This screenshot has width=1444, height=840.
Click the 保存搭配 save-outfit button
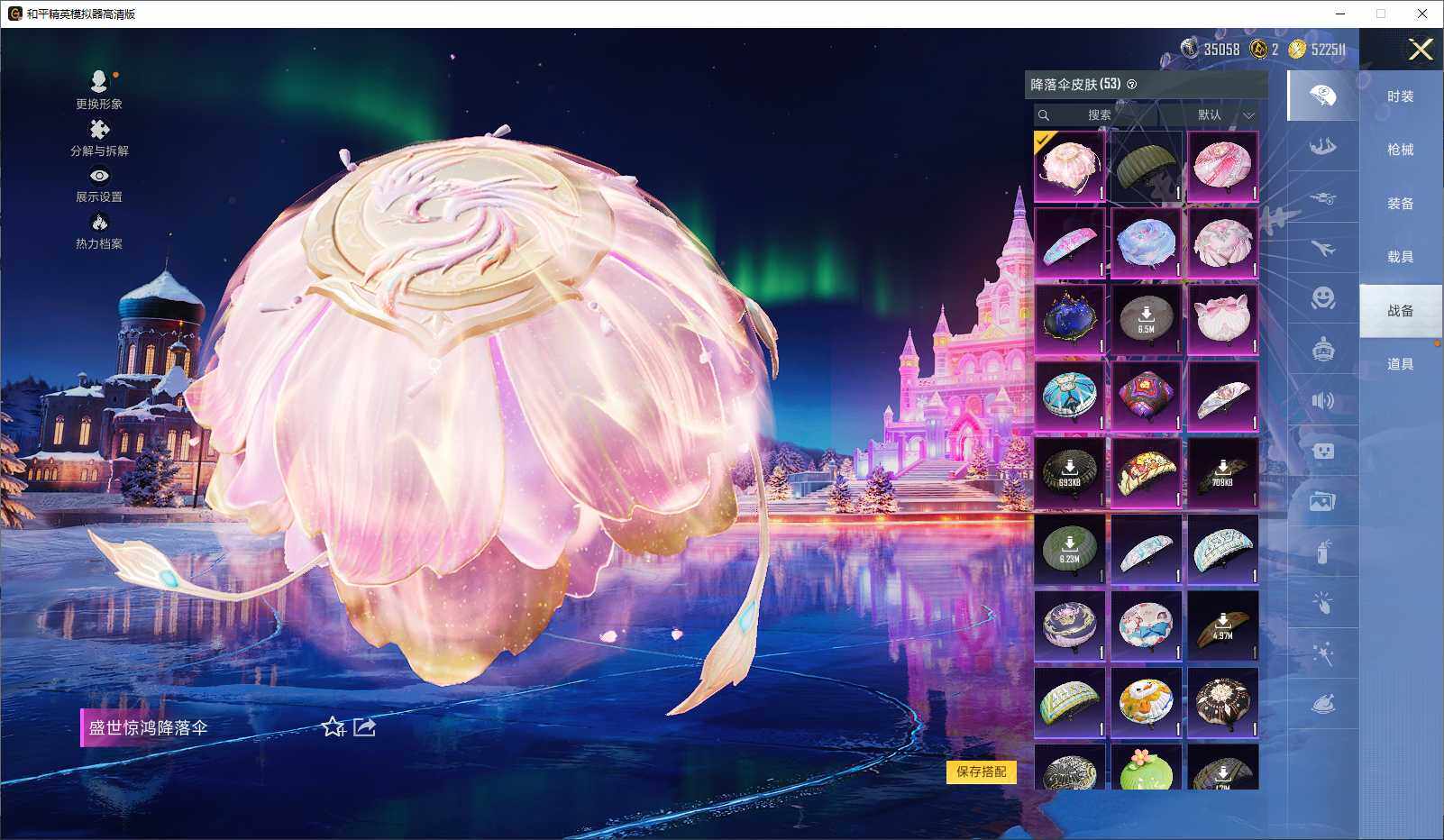pyautogui.click(x=982, y=772)
